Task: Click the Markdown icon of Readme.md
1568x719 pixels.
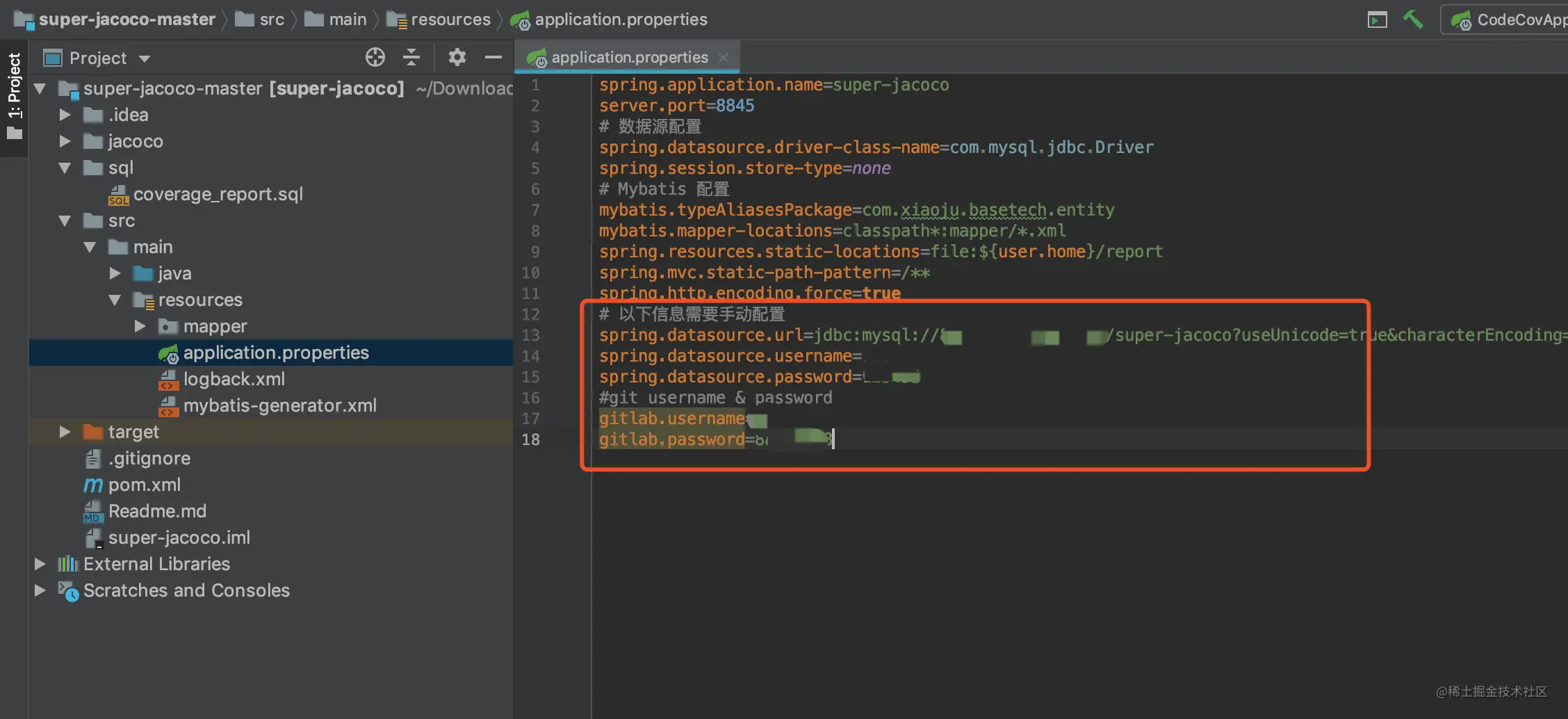Action: tap(93, 512)
